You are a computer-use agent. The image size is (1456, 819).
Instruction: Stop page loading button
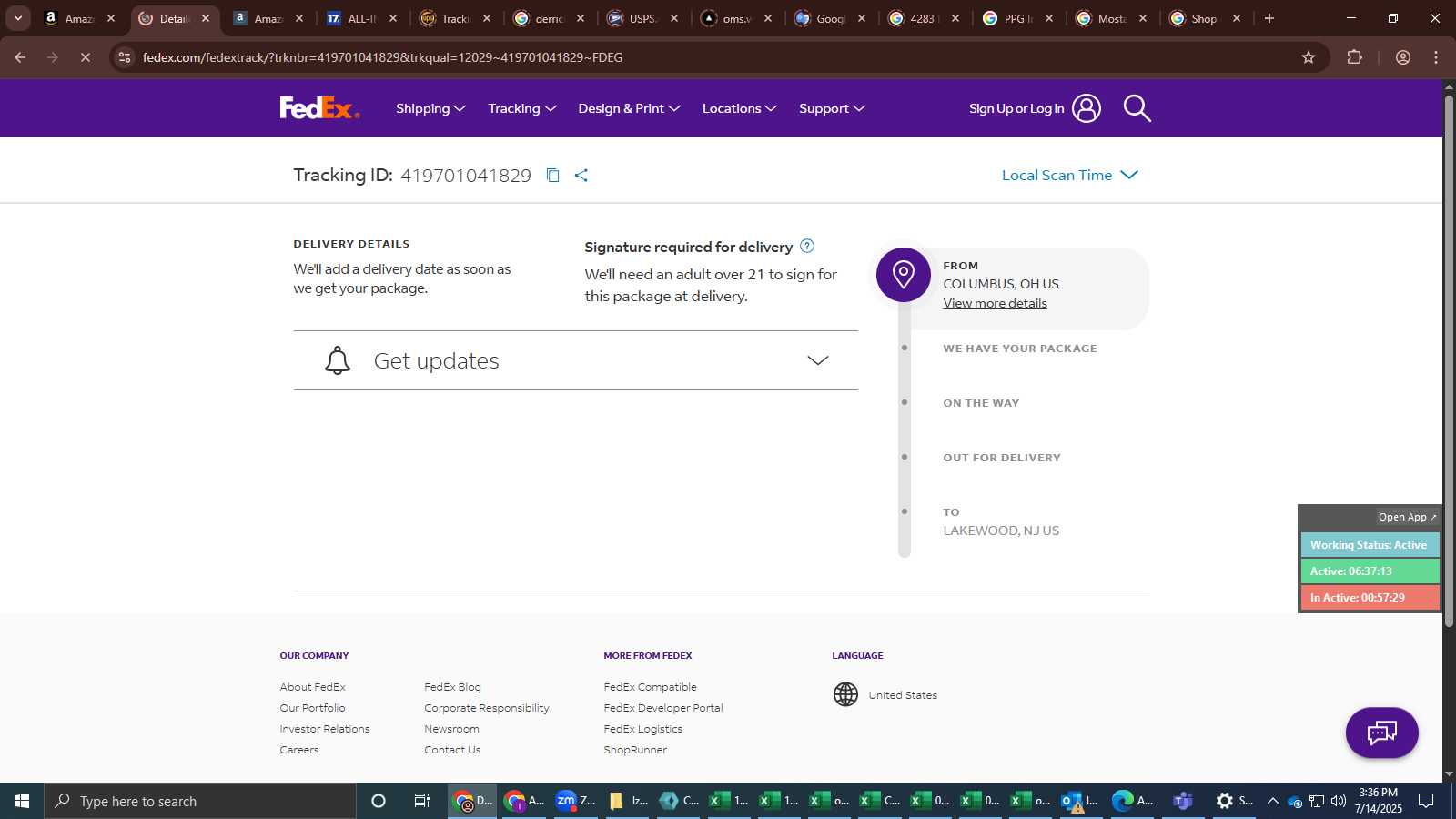pyautogui.click(x=85, y=57)
